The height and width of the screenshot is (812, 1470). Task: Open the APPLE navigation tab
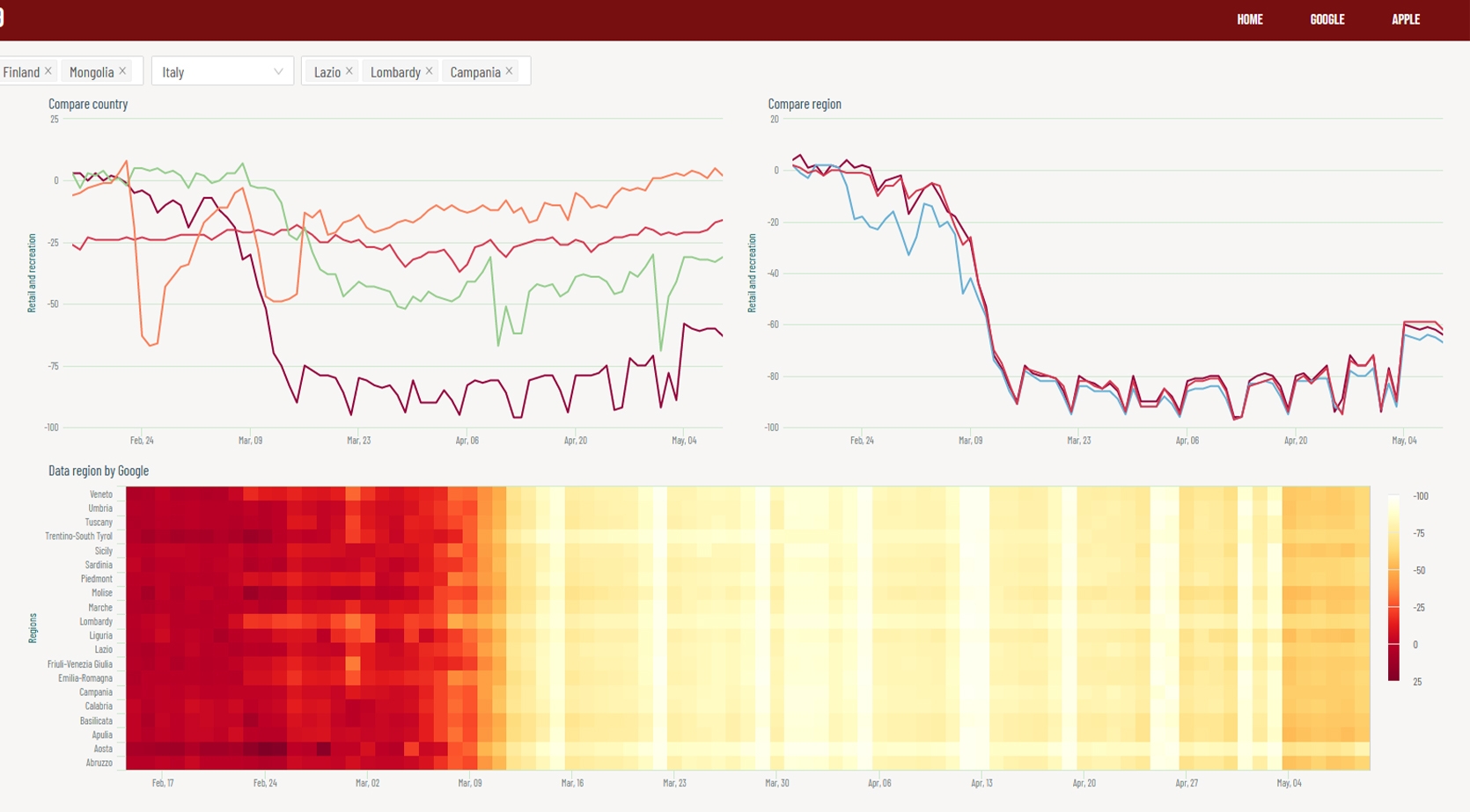point(1406,19)
